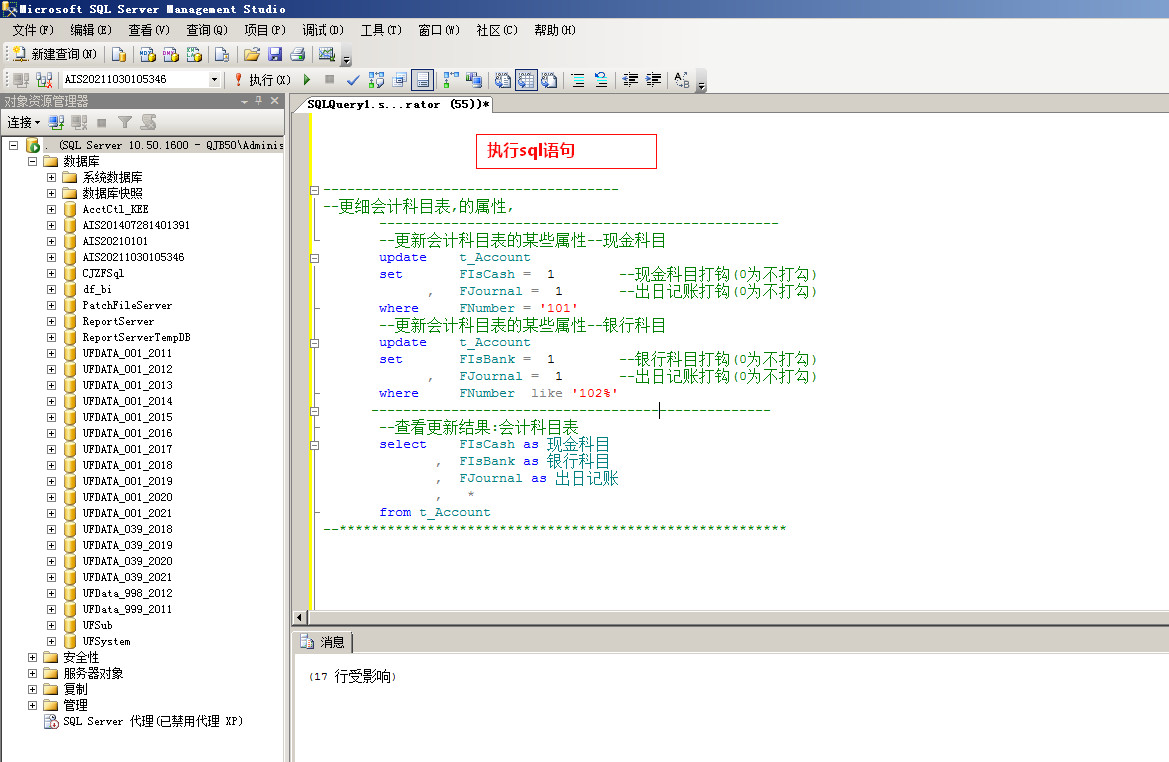1169x762 pixels.
Task: Open the 工具 (Tools) menu
Action: pyautogui.click(x=380, y=30)
